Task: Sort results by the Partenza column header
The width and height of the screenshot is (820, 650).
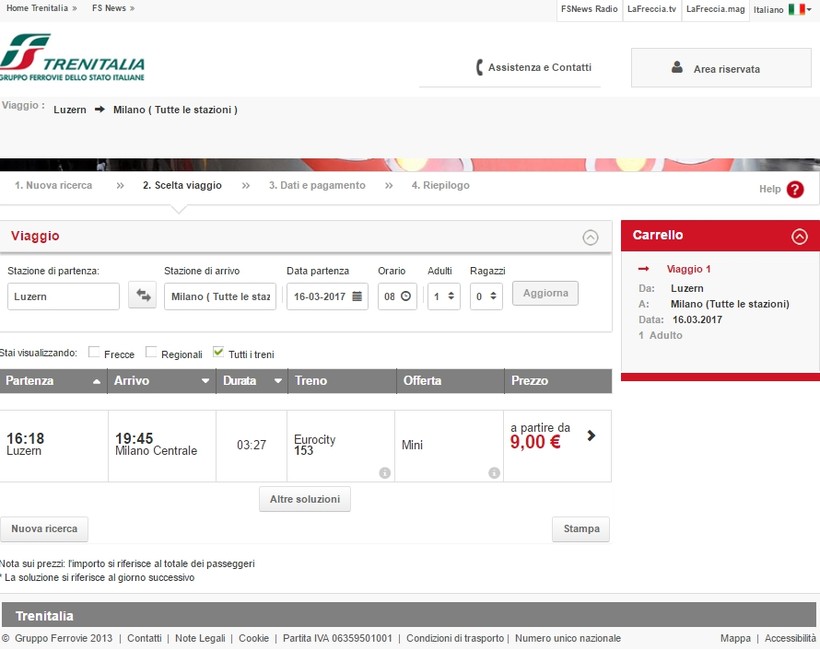Action: (x=53, y=381)
